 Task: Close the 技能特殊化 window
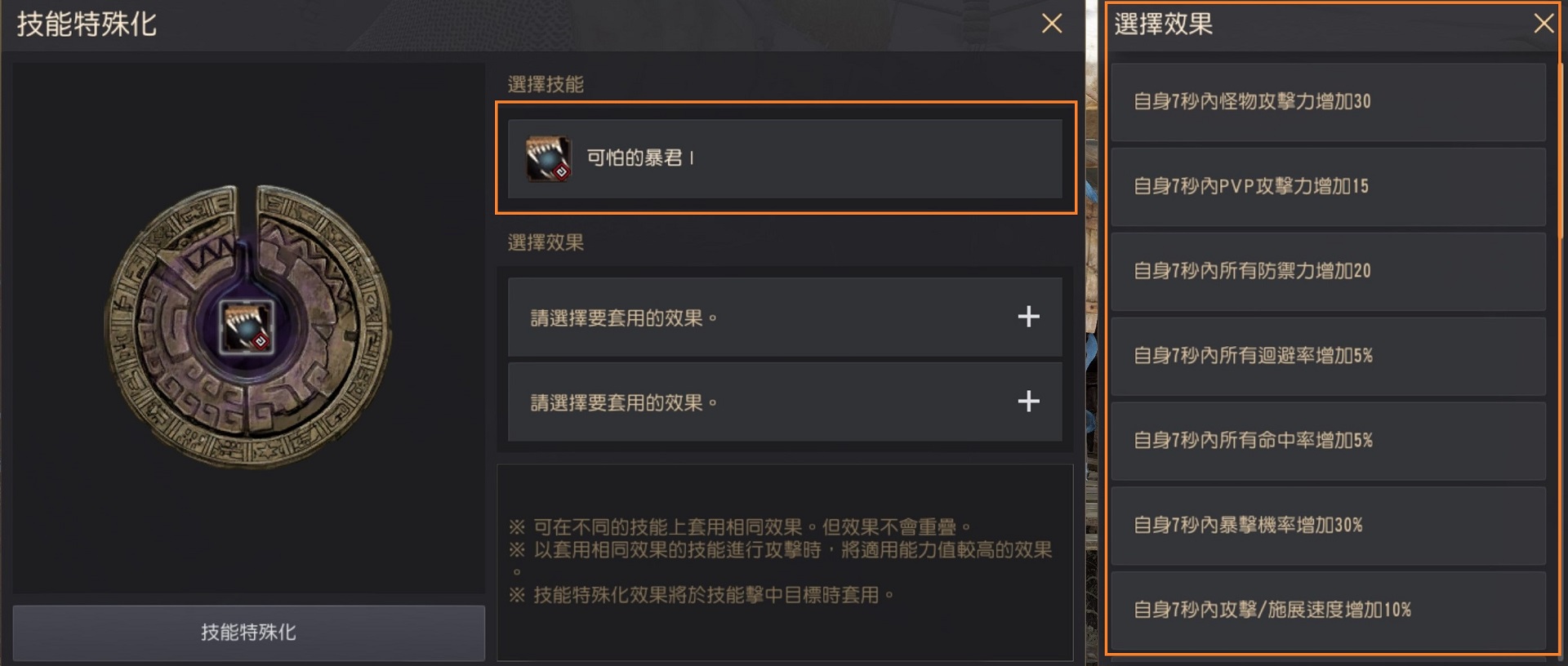point(1052,24)
